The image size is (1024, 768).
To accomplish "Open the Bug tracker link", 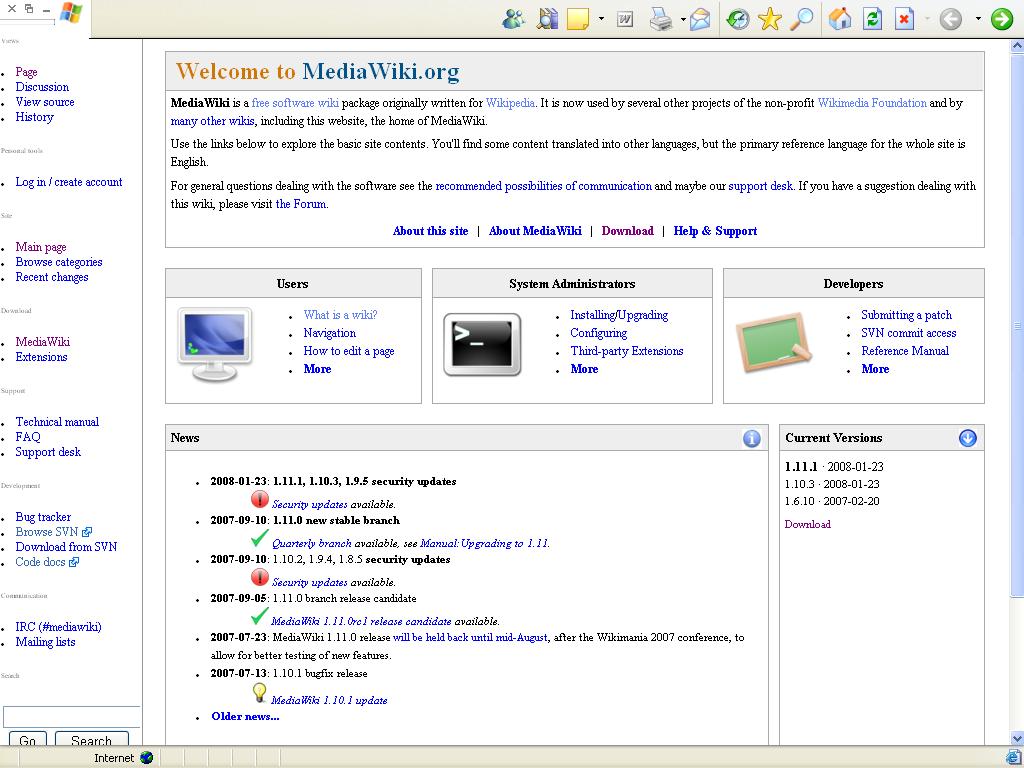I will pos(43,517).
